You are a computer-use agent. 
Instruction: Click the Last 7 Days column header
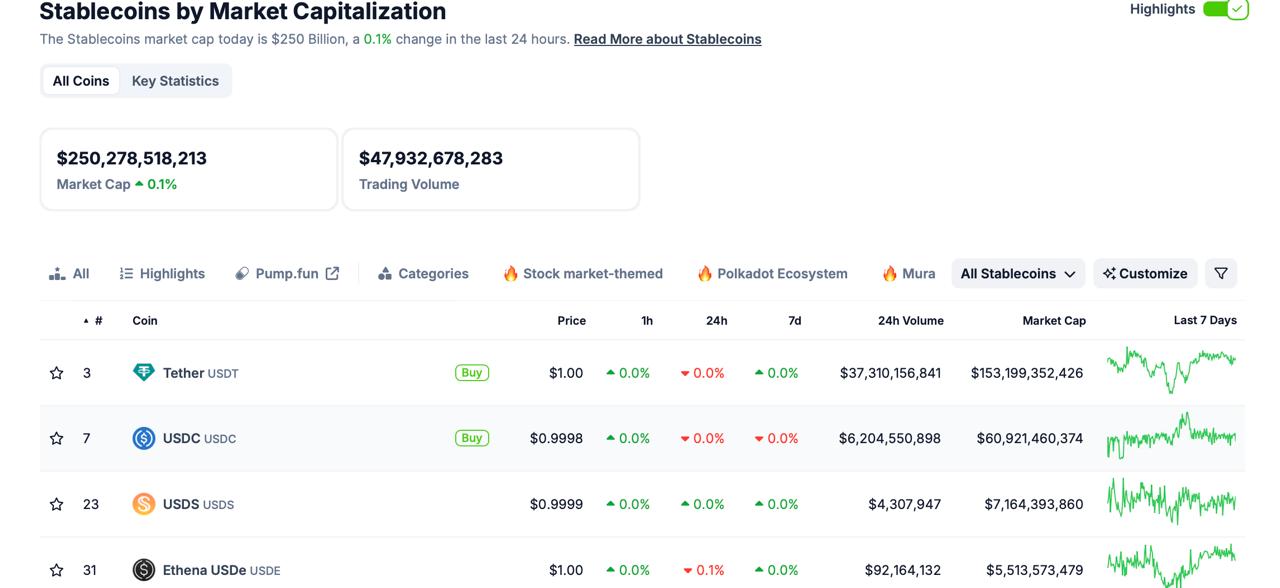[1205, 320]
